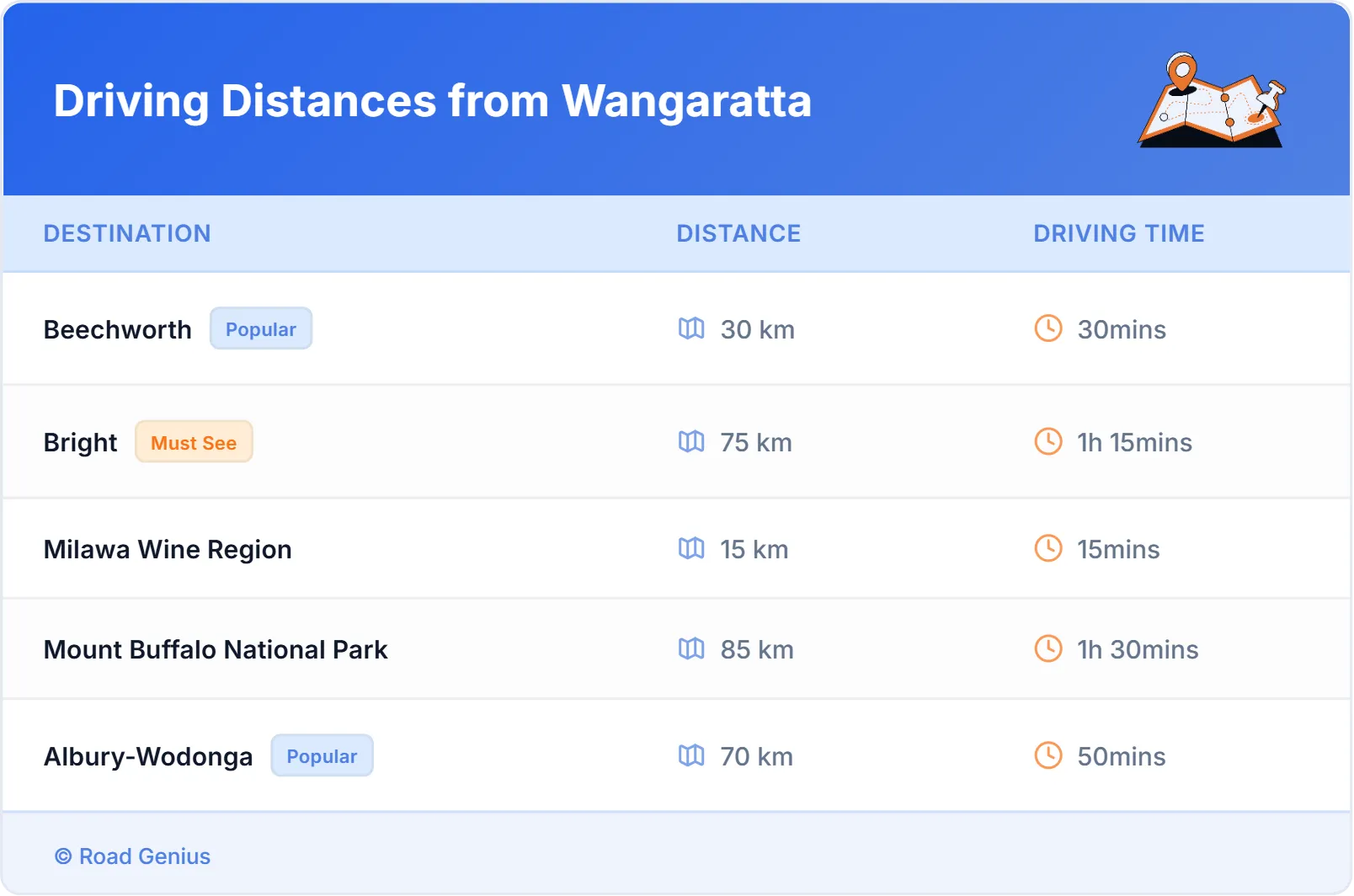Viewport: 1354px width, 896px height.
Task: Click the DESTINATION column header
Action: (127, 233)
